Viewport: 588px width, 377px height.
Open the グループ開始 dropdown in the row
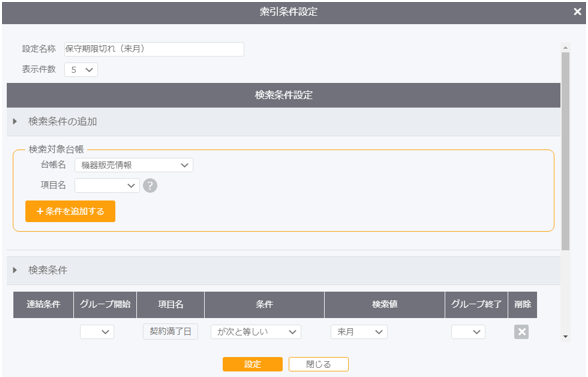click(97, 332)
